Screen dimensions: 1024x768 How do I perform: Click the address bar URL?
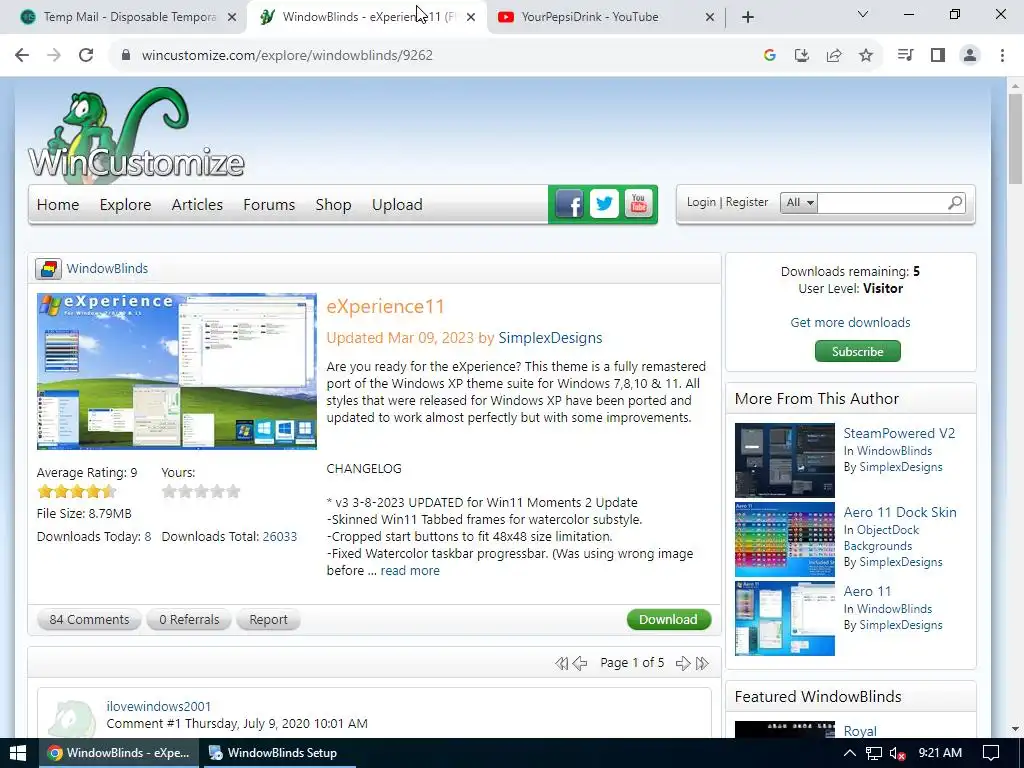click(287, 55)
